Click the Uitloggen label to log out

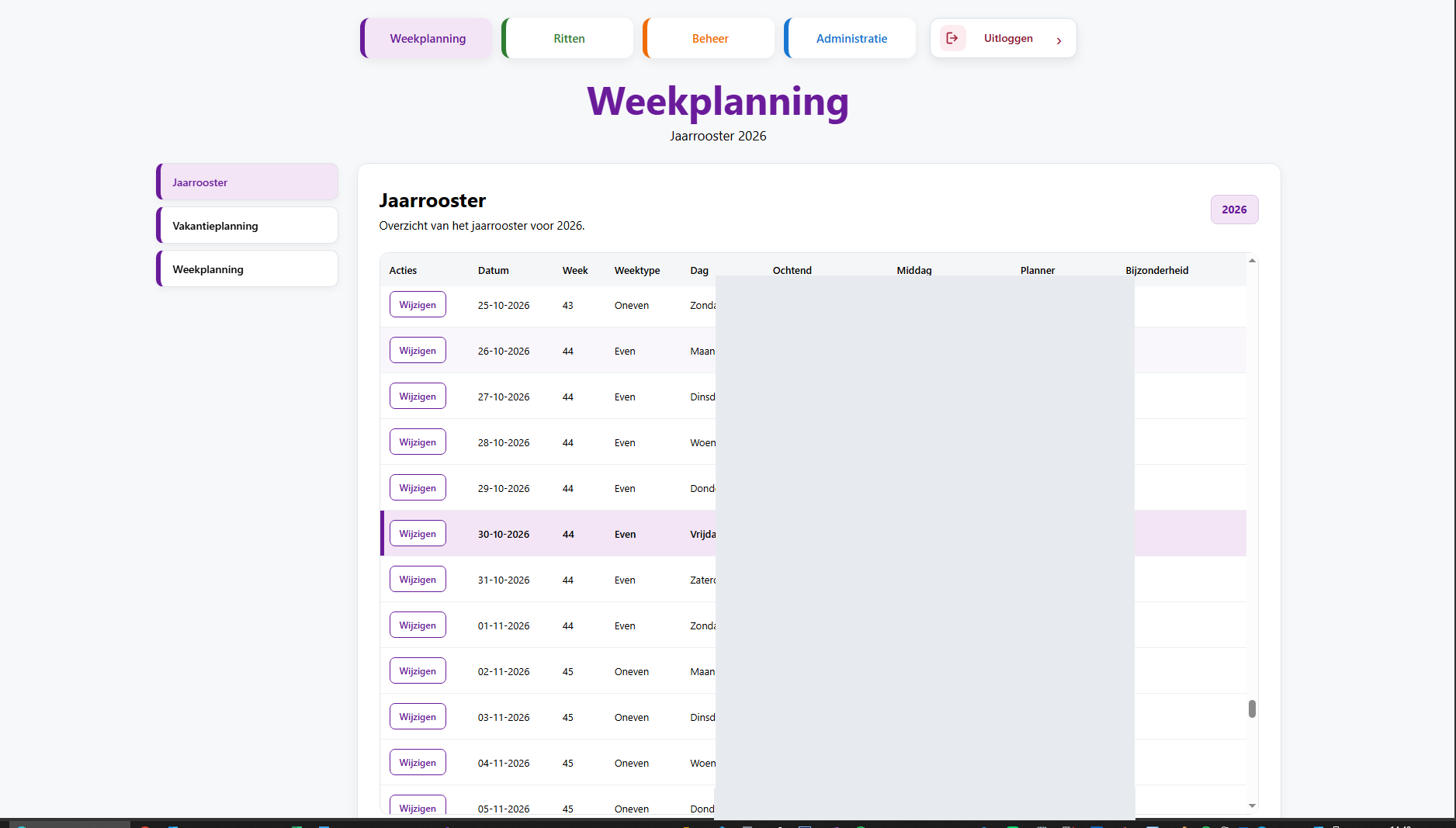point(1008,38)
